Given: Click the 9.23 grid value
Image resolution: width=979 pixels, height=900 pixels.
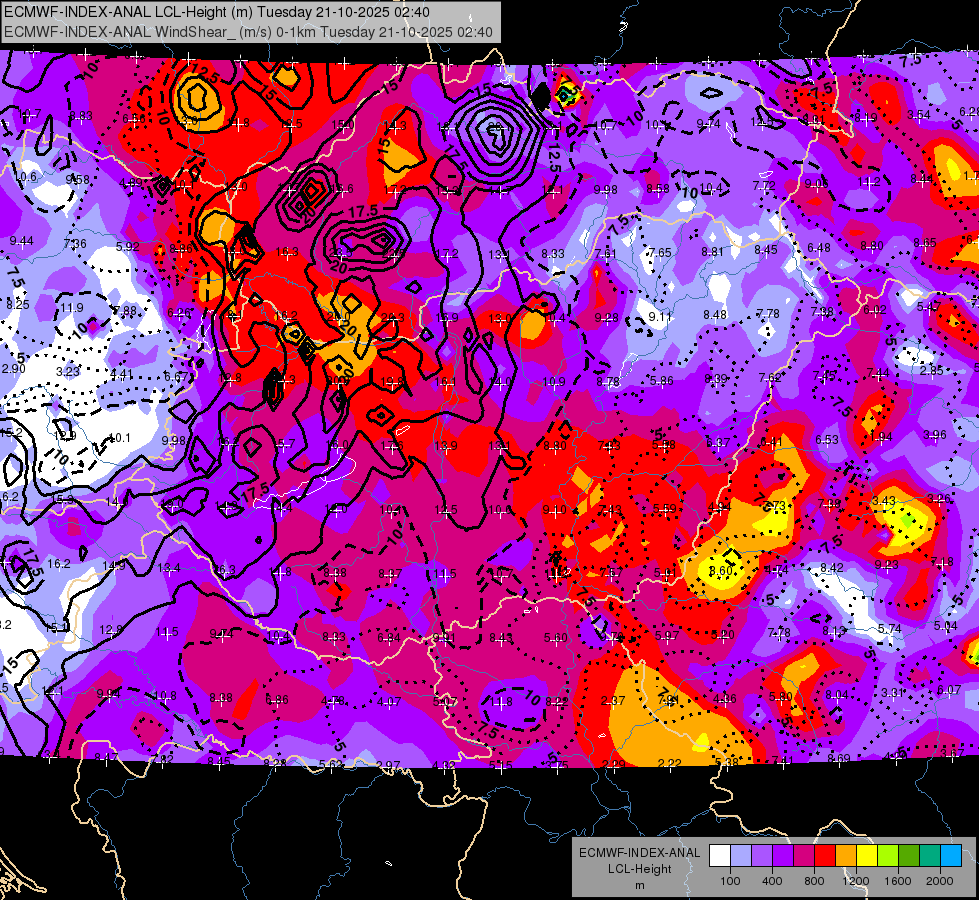Looking at the screenshot, I should tap(887, 565).
